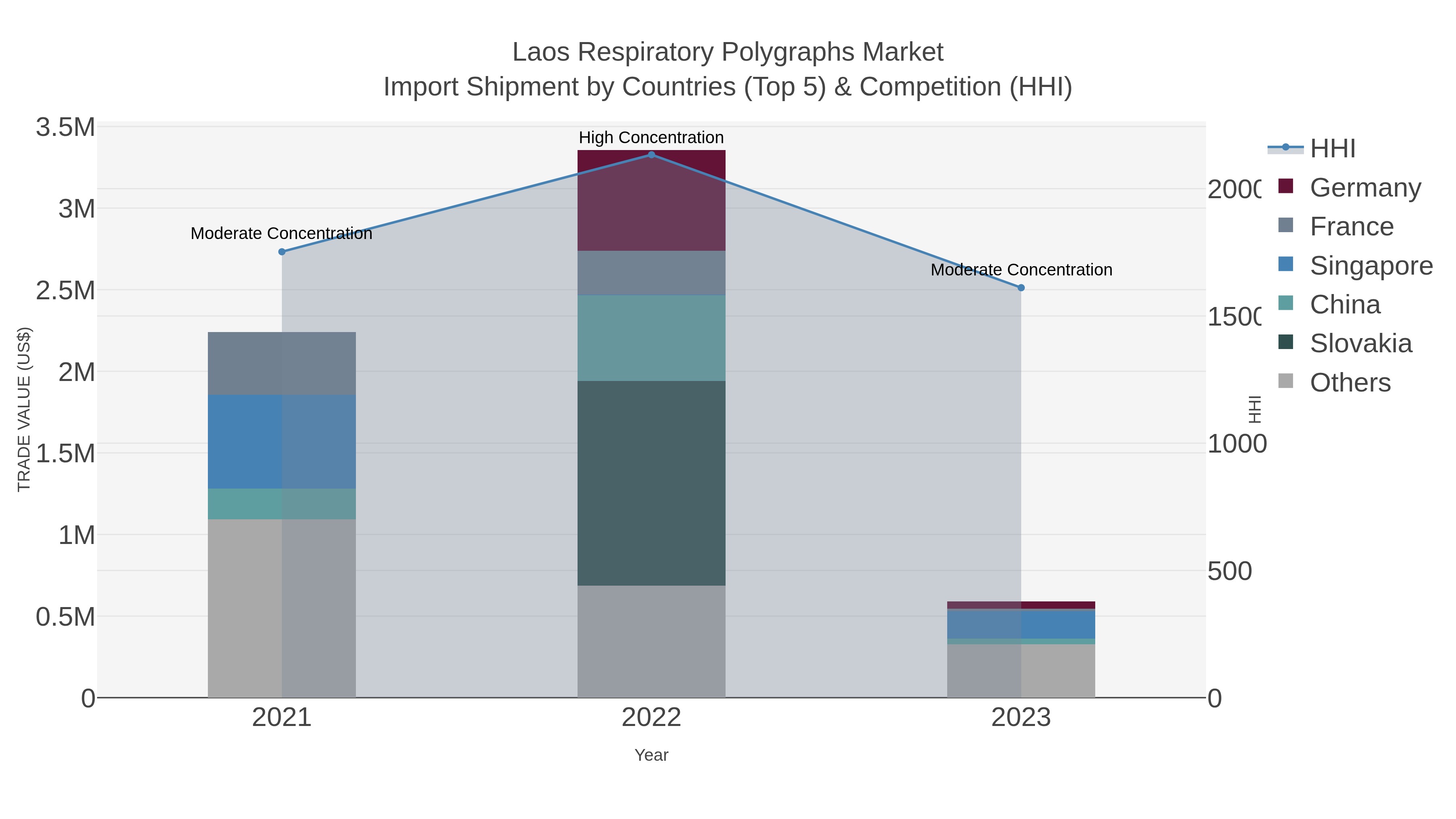The height and width of the screenshot is (819, 1456).
Task: Click the Slovakia dark teal legend swatch
Action: [x=1286, y=342]
